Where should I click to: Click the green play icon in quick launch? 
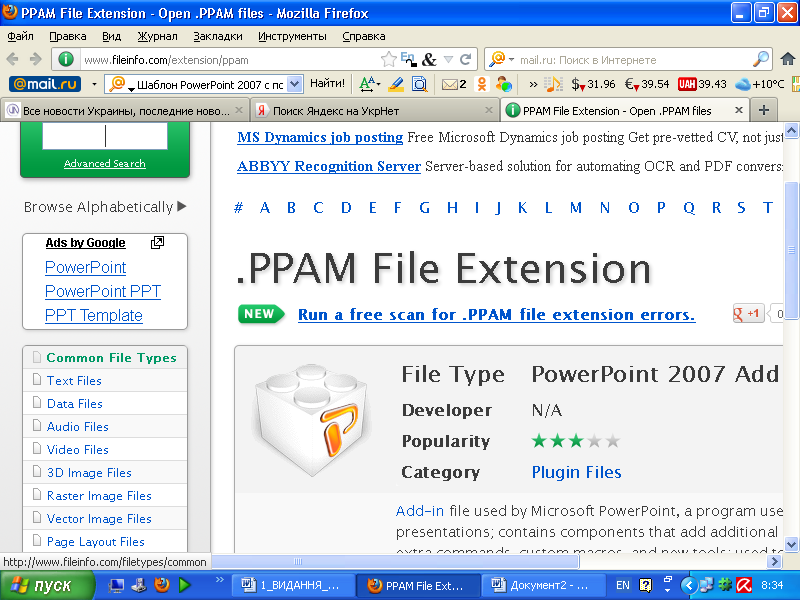[x=185, y=585]
